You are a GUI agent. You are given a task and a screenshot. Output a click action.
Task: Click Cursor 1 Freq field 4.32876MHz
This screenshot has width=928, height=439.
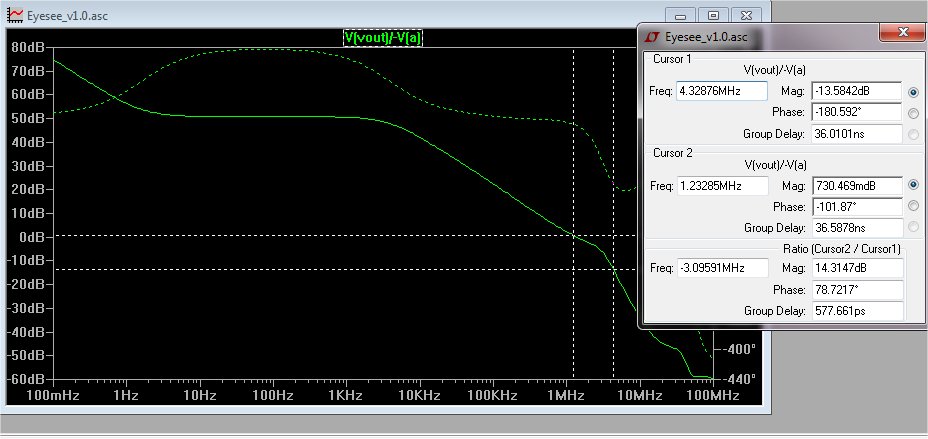722,91
